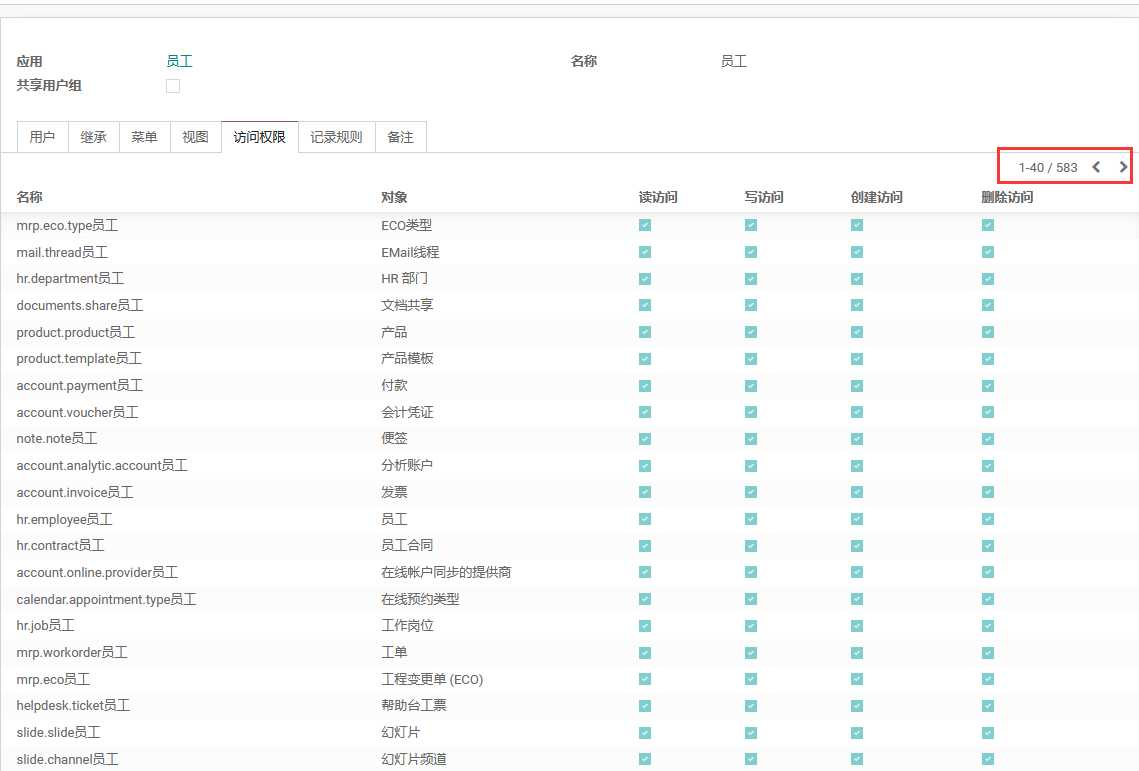Click the account.voucher员工 name cell
Viewport: 1139px width, 771px height.
(78, 412)
